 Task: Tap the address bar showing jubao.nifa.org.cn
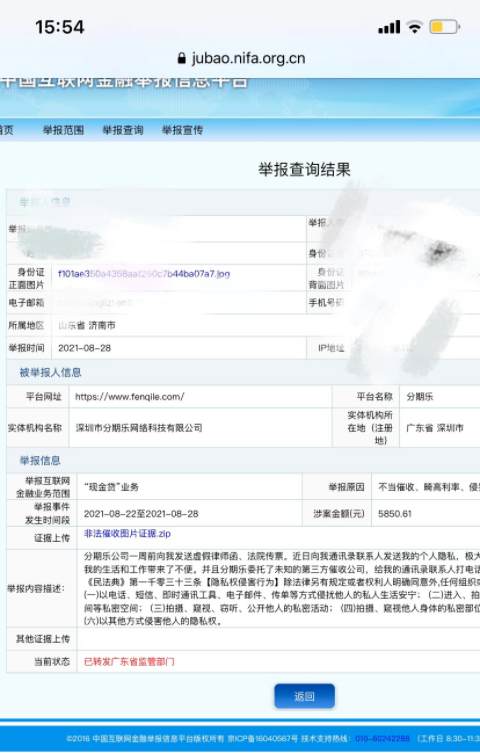(x=241, y=59)
